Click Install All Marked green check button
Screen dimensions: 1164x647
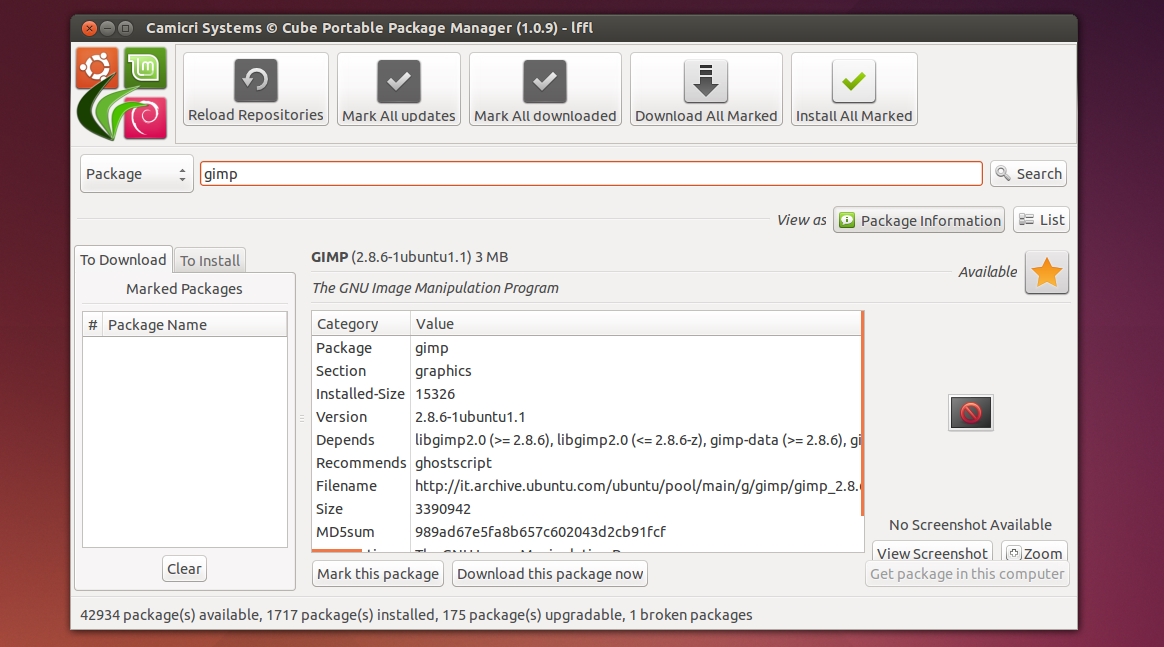[x=854, y=89]
